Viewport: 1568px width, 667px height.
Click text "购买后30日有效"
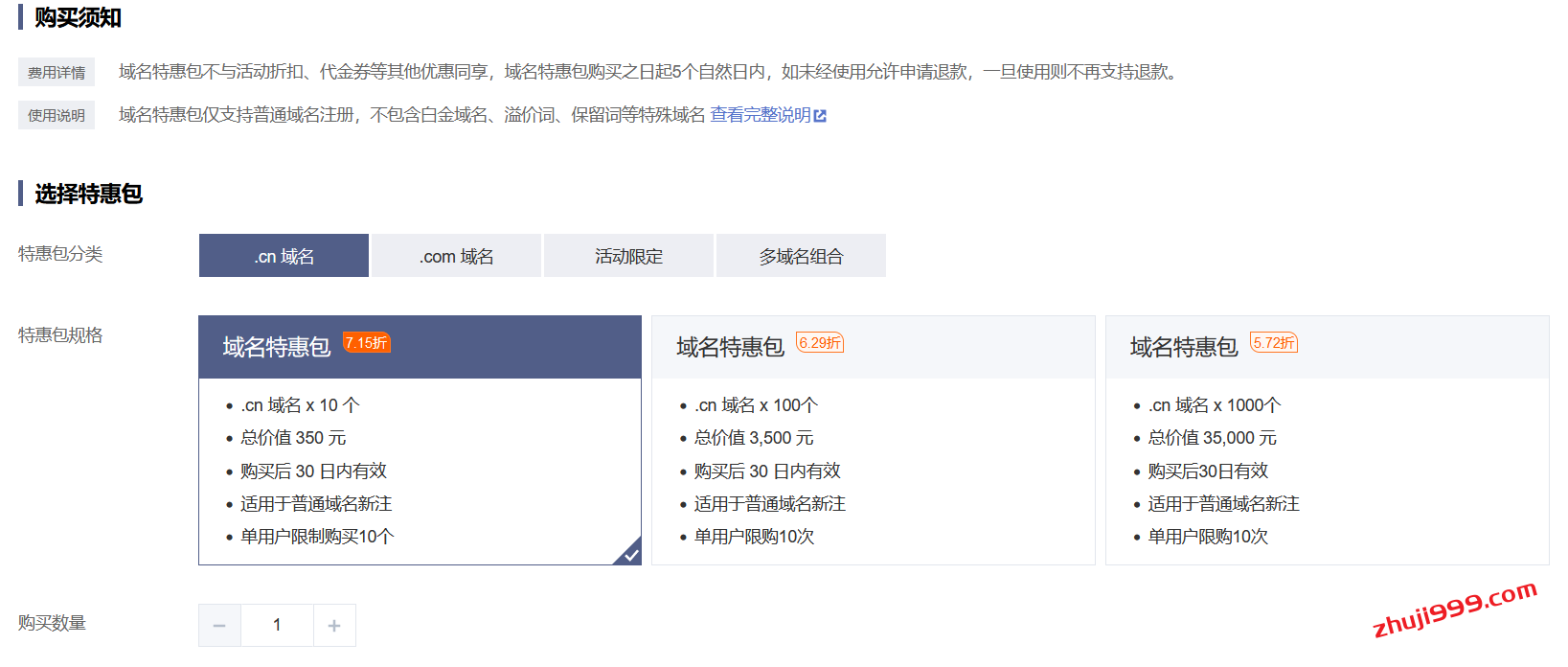[1208, 471]
